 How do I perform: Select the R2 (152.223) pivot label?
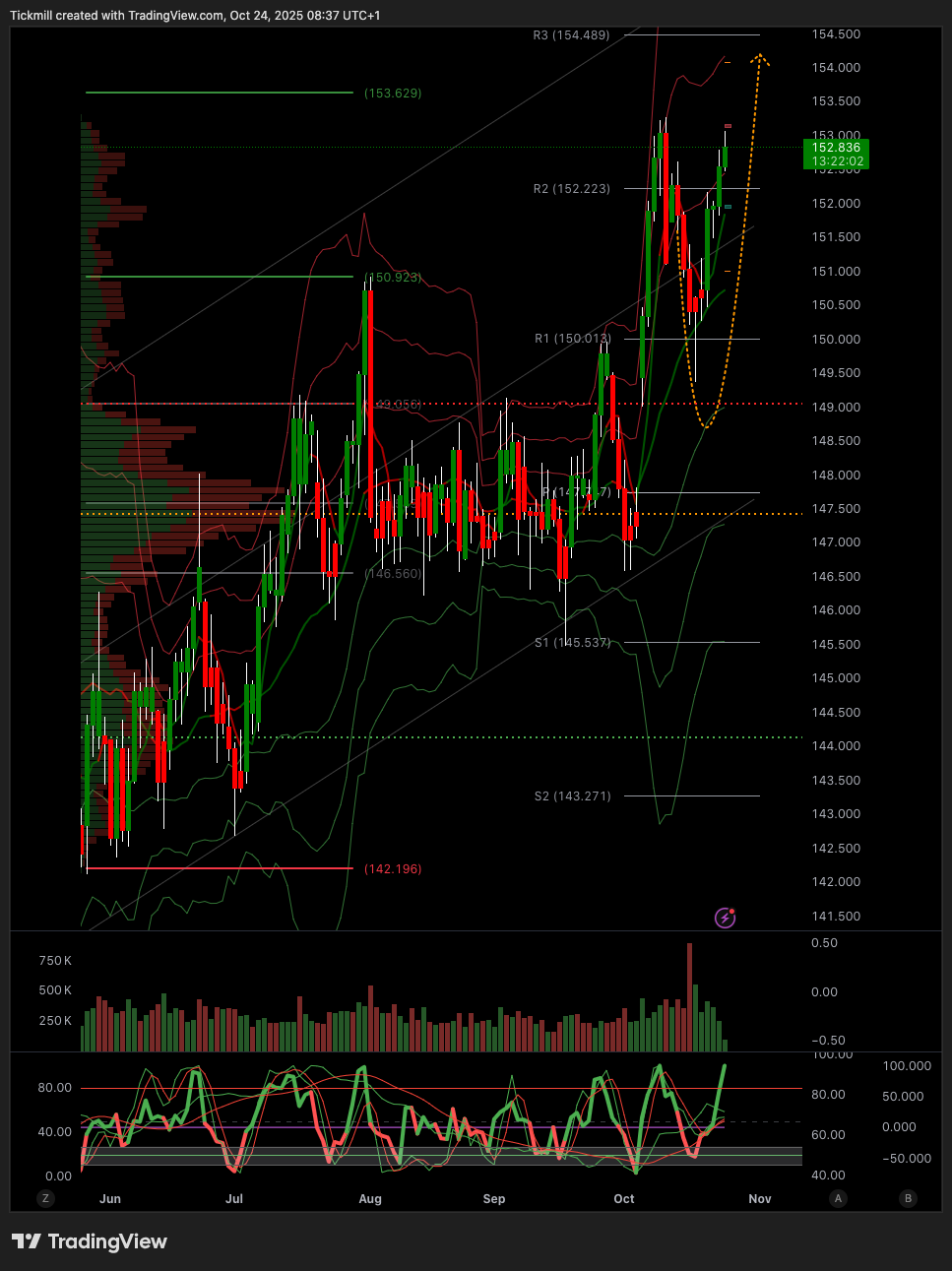point(571,189)
